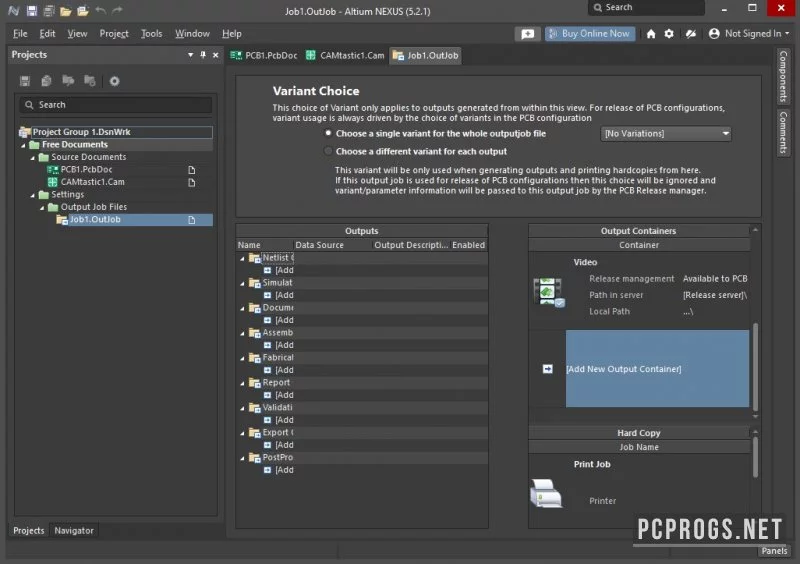
Task: Collapse the Output Job Files folder
Action: click(42, 208)
